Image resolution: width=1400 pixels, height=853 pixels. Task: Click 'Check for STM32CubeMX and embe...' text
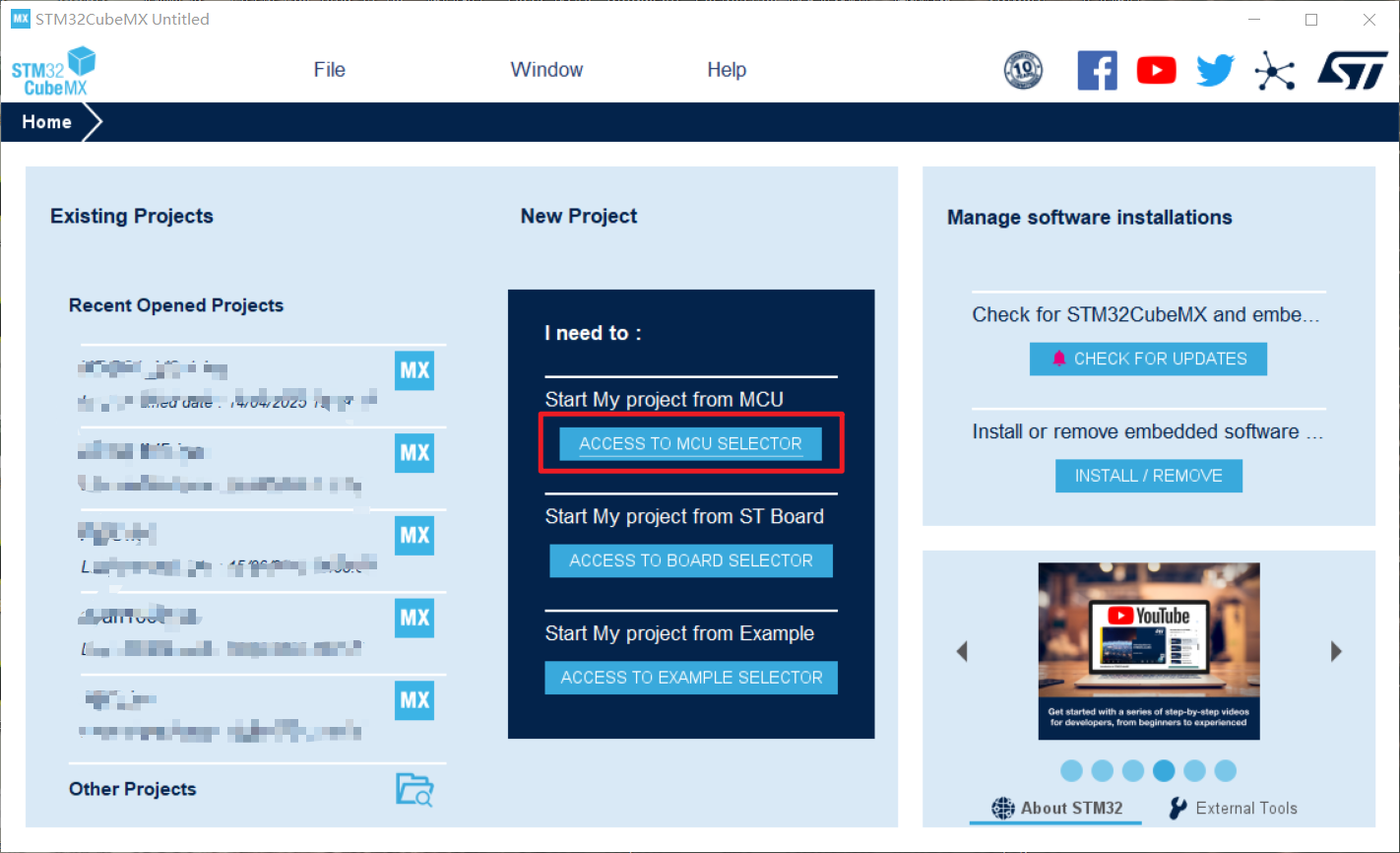(1146, 315)
